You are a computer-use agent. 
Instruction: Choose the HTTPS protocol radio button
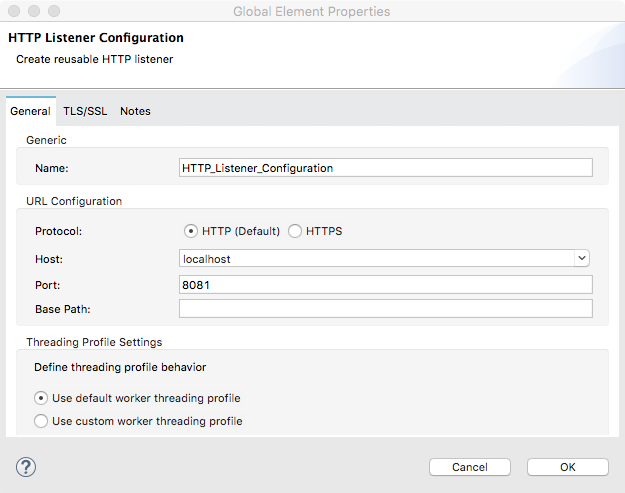(295, 231)
